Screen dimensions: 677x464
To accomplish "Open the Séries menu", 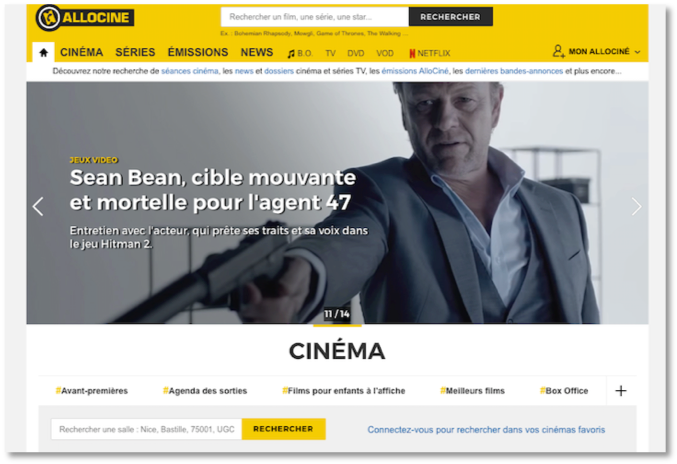I will (135, 52).
